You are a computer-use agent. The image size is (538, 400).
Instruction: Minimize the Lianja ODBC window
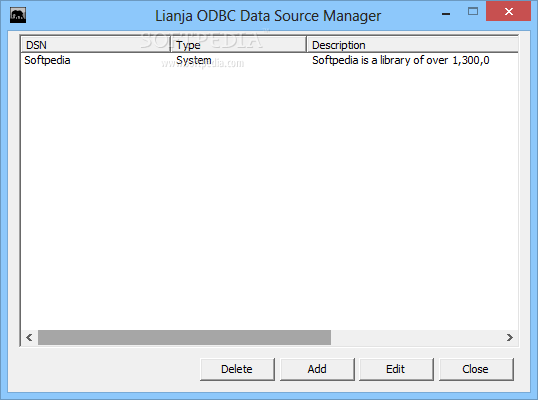(x=446, y=14)
